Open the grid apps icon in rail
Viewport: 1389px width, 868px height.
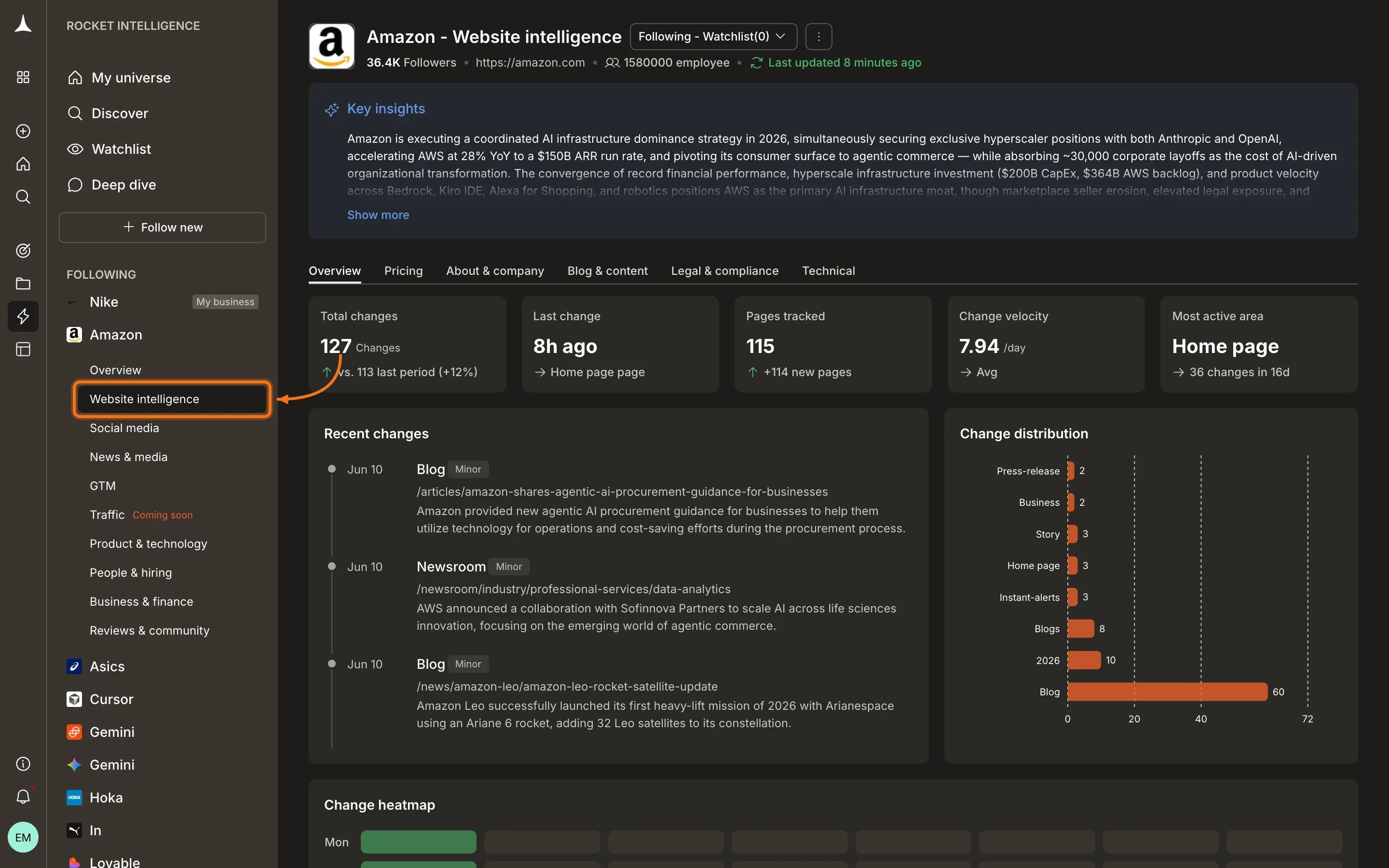coord(23,78)
